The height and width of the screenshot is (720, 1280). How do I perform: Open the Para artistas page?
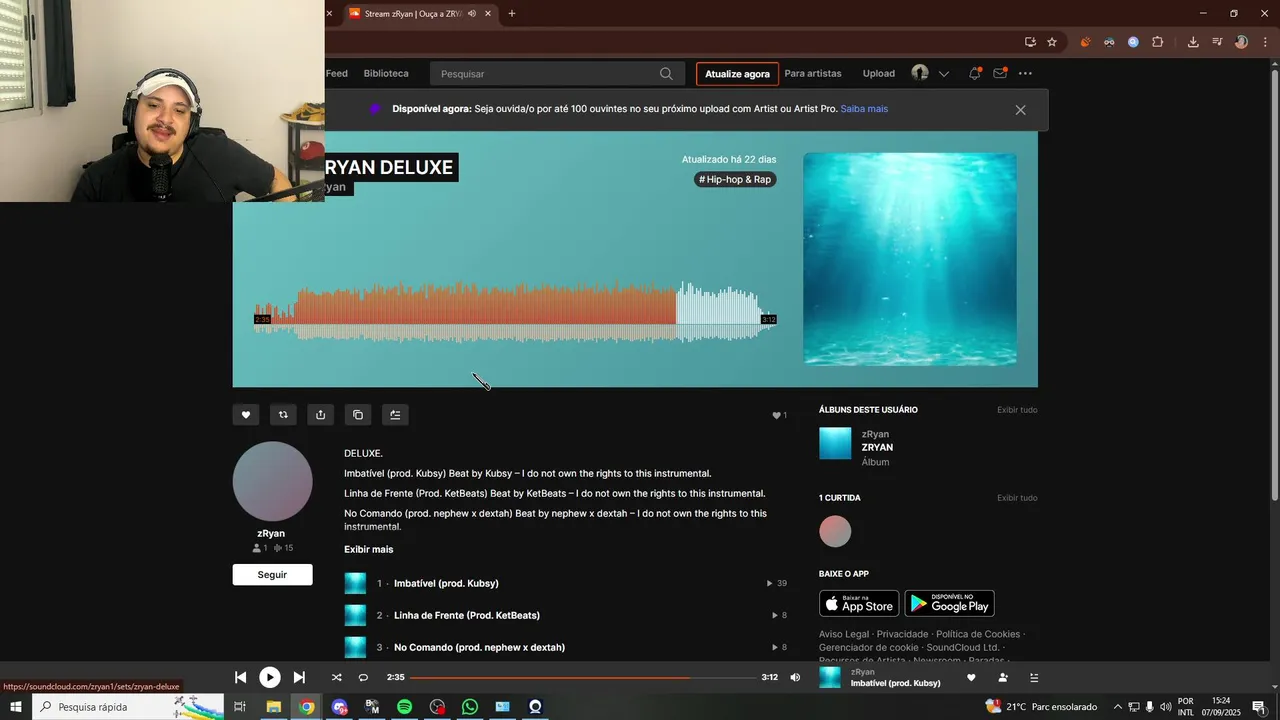813,73
